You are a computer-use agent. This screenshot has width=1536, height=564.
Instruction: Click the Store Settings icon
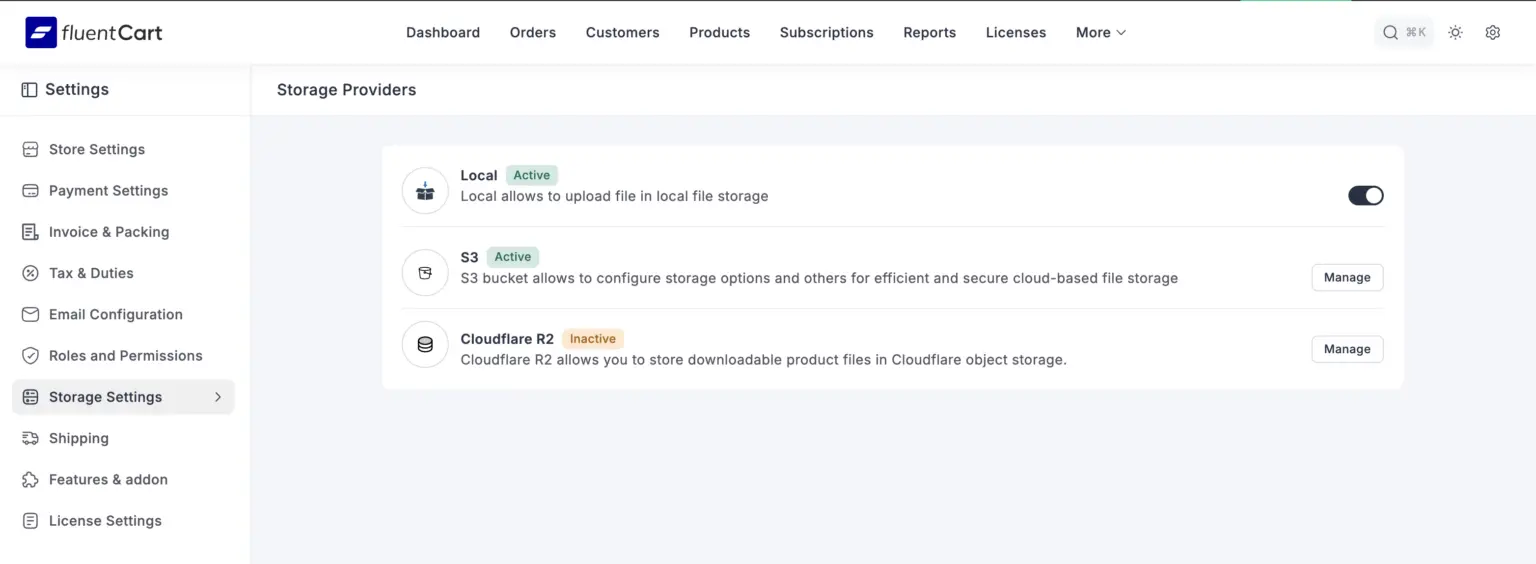[x=30, y=149]
